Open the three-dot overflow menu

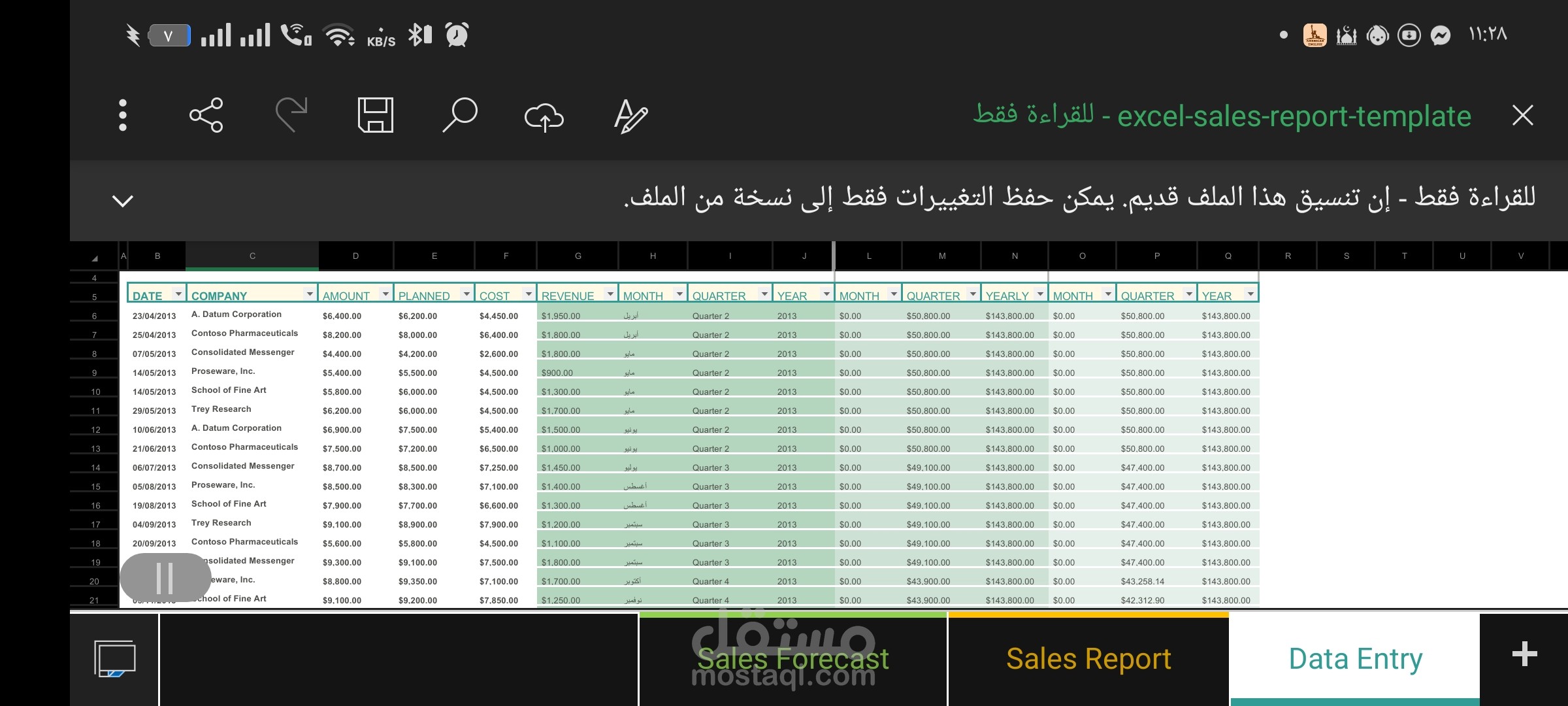(122, 116)
